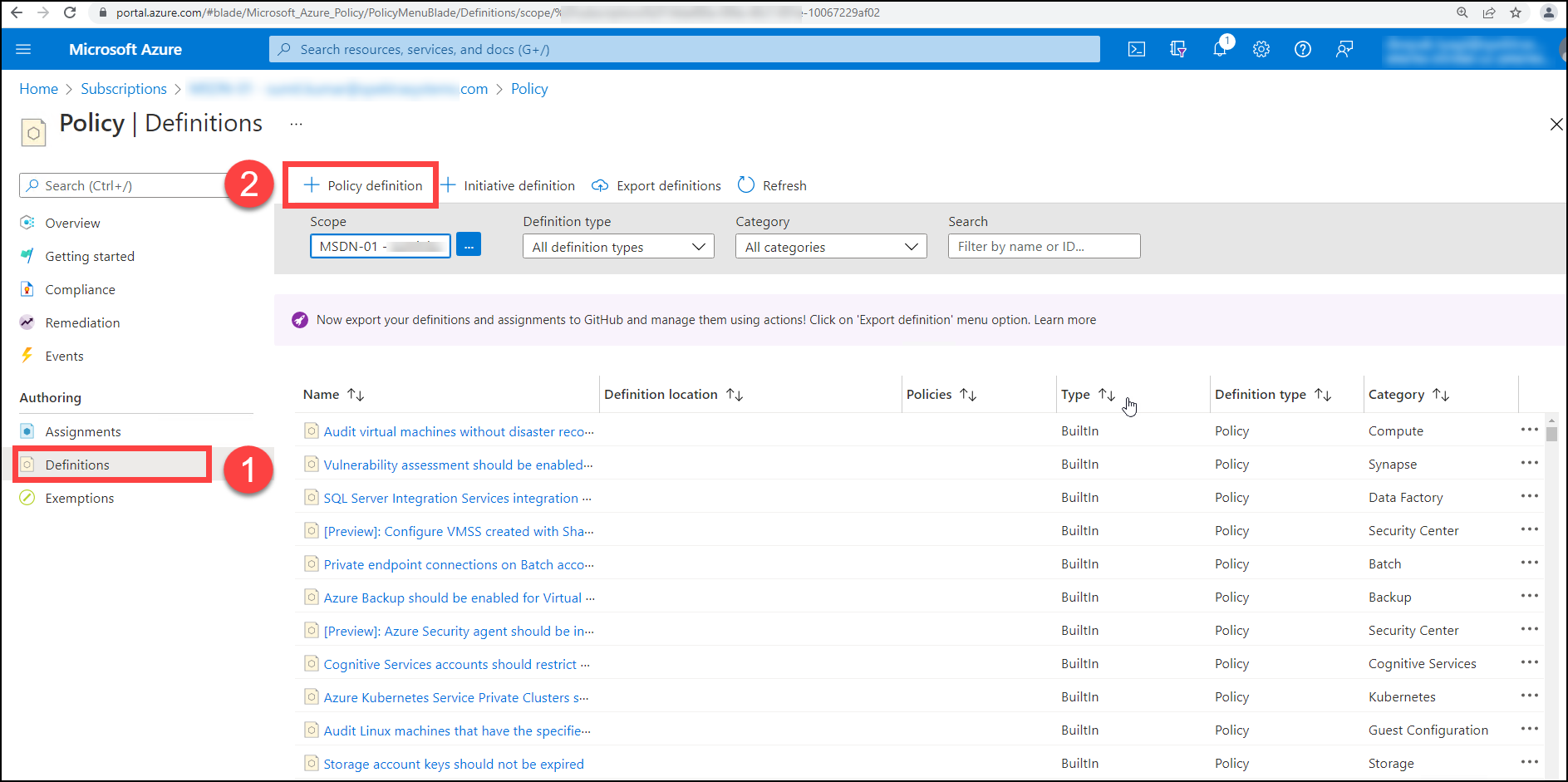Click the browser share icon
This screenshot has height=782, width=1568.
(1489, 12)
